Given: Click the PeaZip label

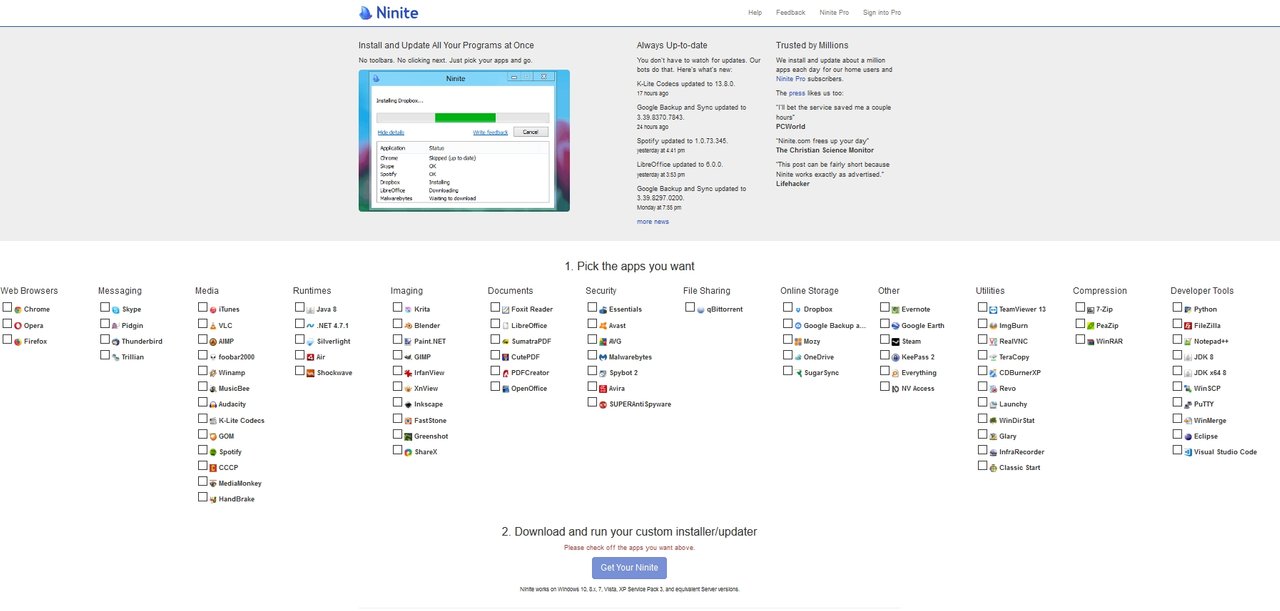Looking at the screenshot, I should point(1107,326).
